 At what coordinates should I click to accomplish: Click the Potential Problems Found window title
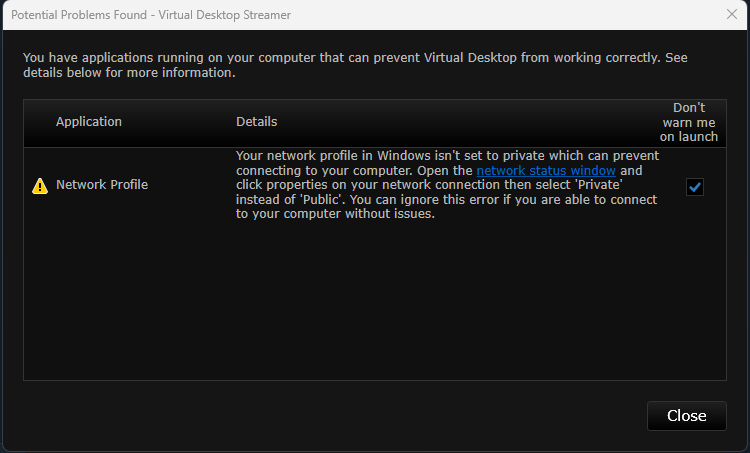151,15
